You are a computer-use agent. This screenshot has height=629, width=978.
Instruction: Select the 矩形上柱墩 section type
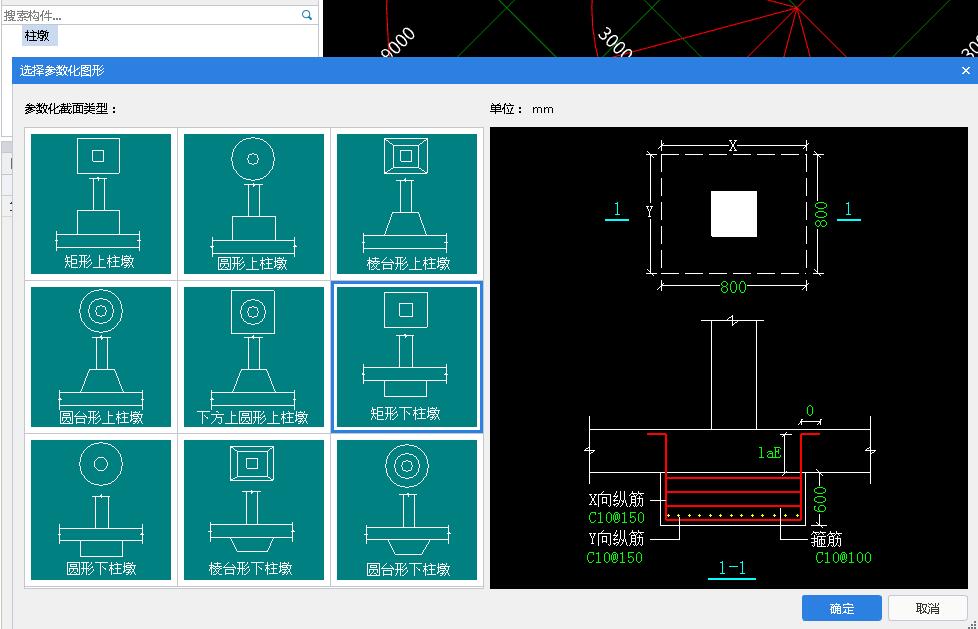(100, 203)
